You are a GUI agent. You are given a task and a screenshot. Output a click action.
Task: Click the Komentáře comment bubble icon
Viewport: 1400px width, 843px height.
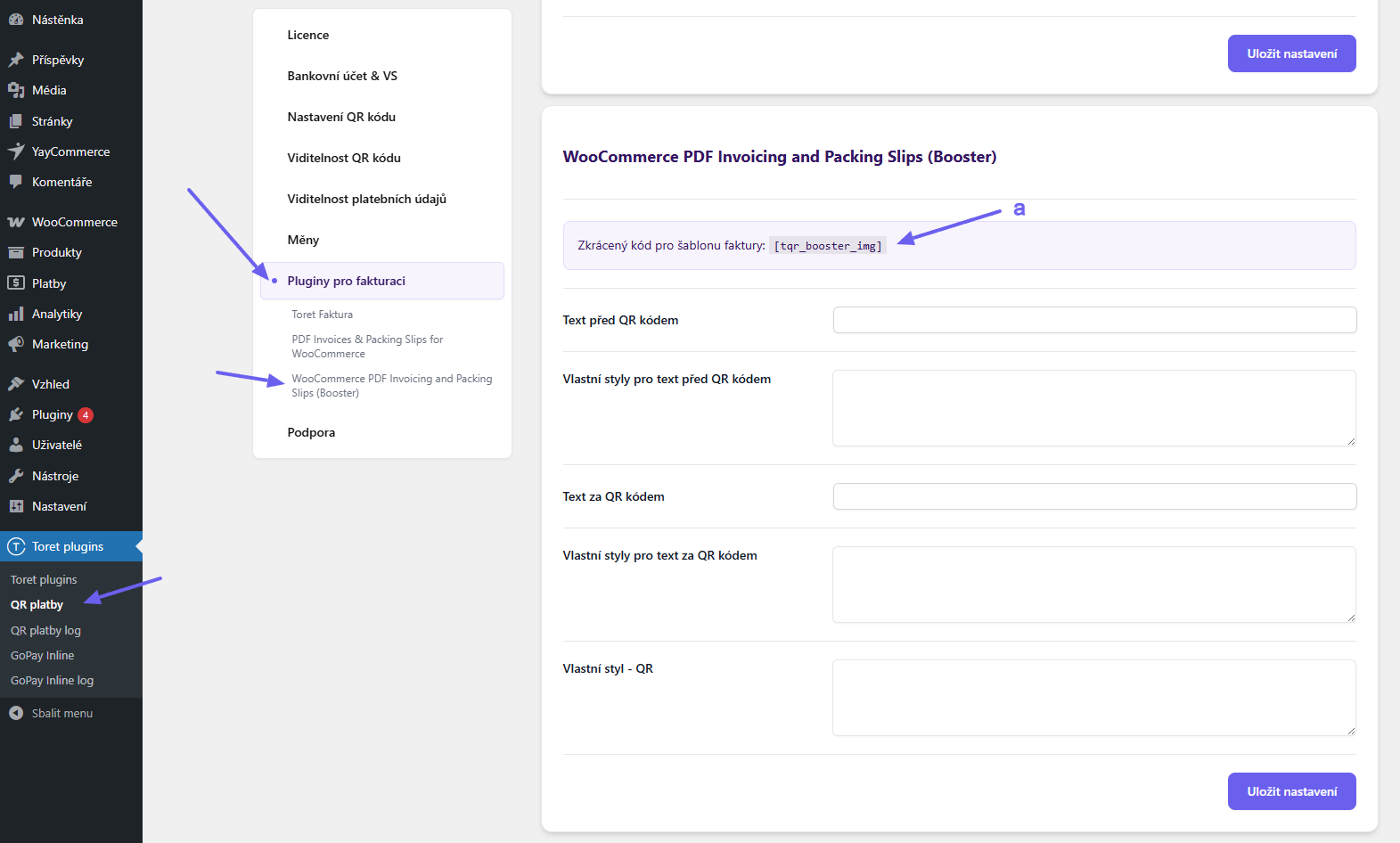[x=16, y=182]
